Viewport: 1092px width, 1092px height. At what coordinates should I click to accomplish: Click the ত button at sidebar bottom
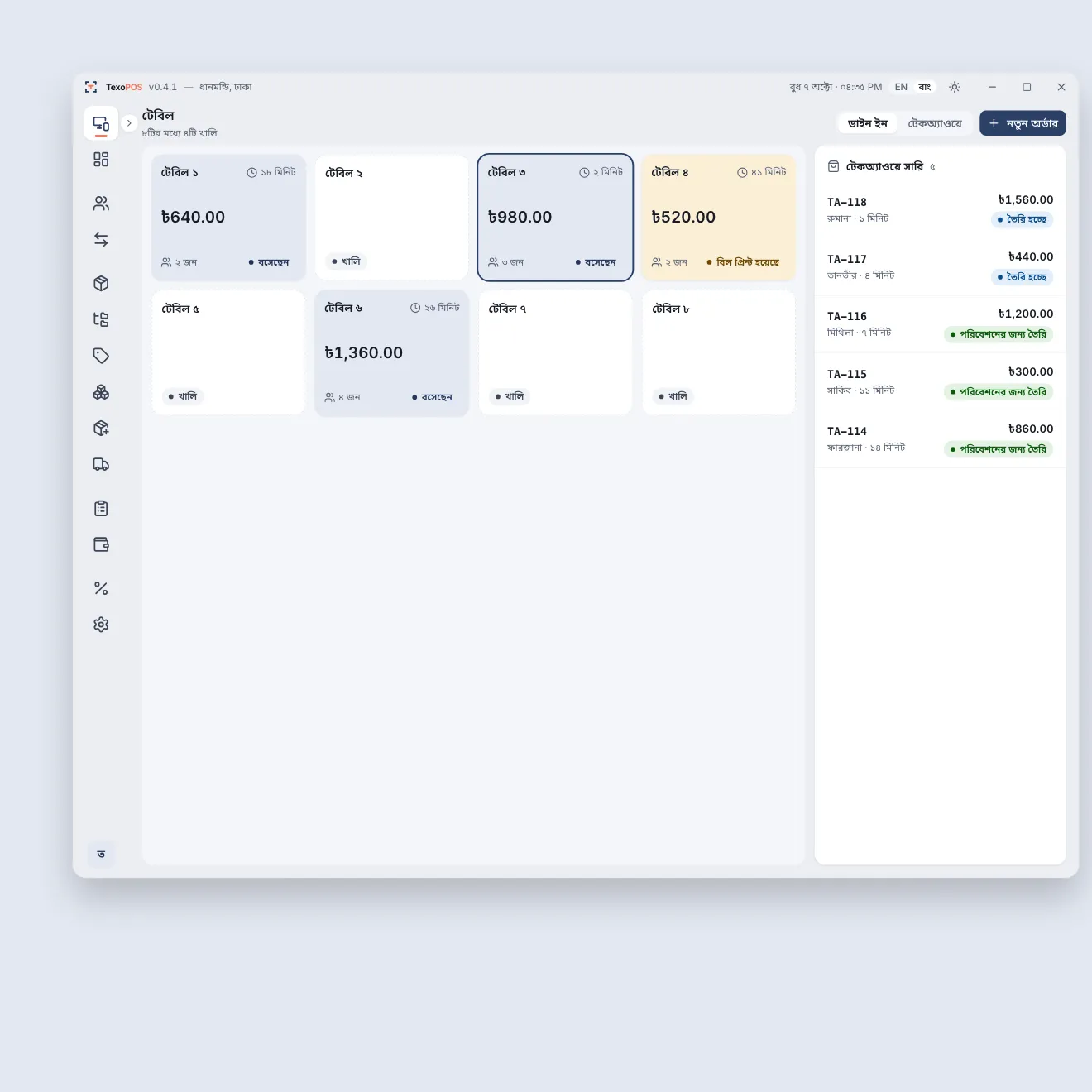tap(101, 854)
